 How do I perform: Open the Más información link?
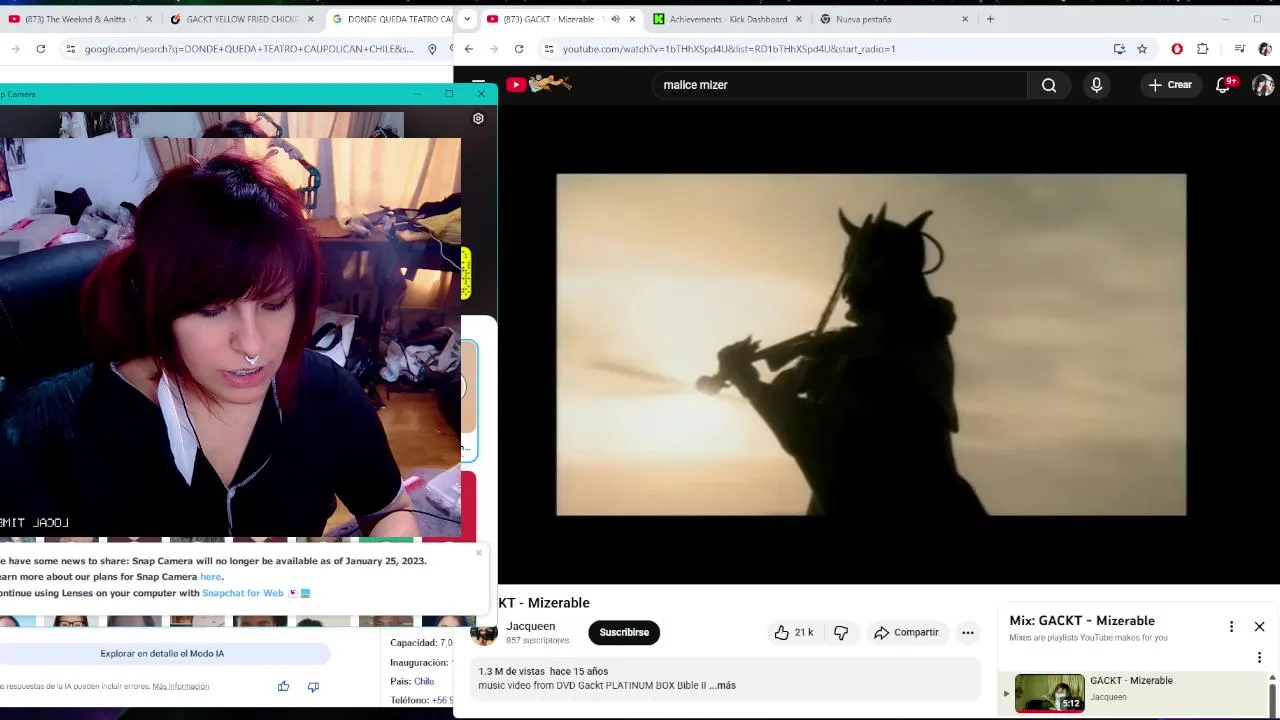click(x=181, y=686)
